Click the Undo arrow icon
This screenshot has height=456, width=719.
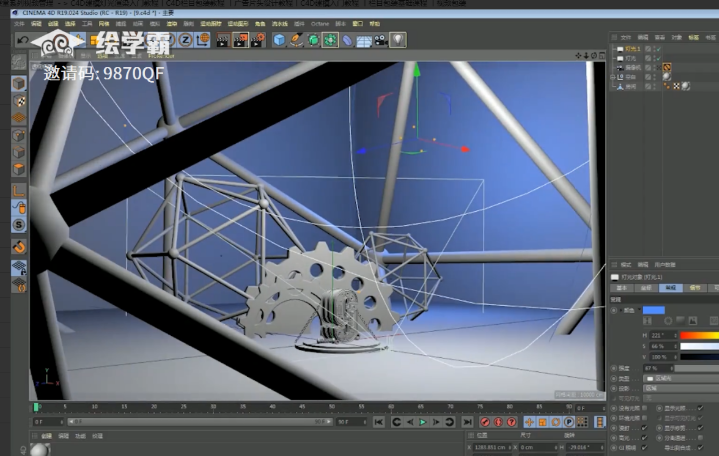click(x=22, y=40)
